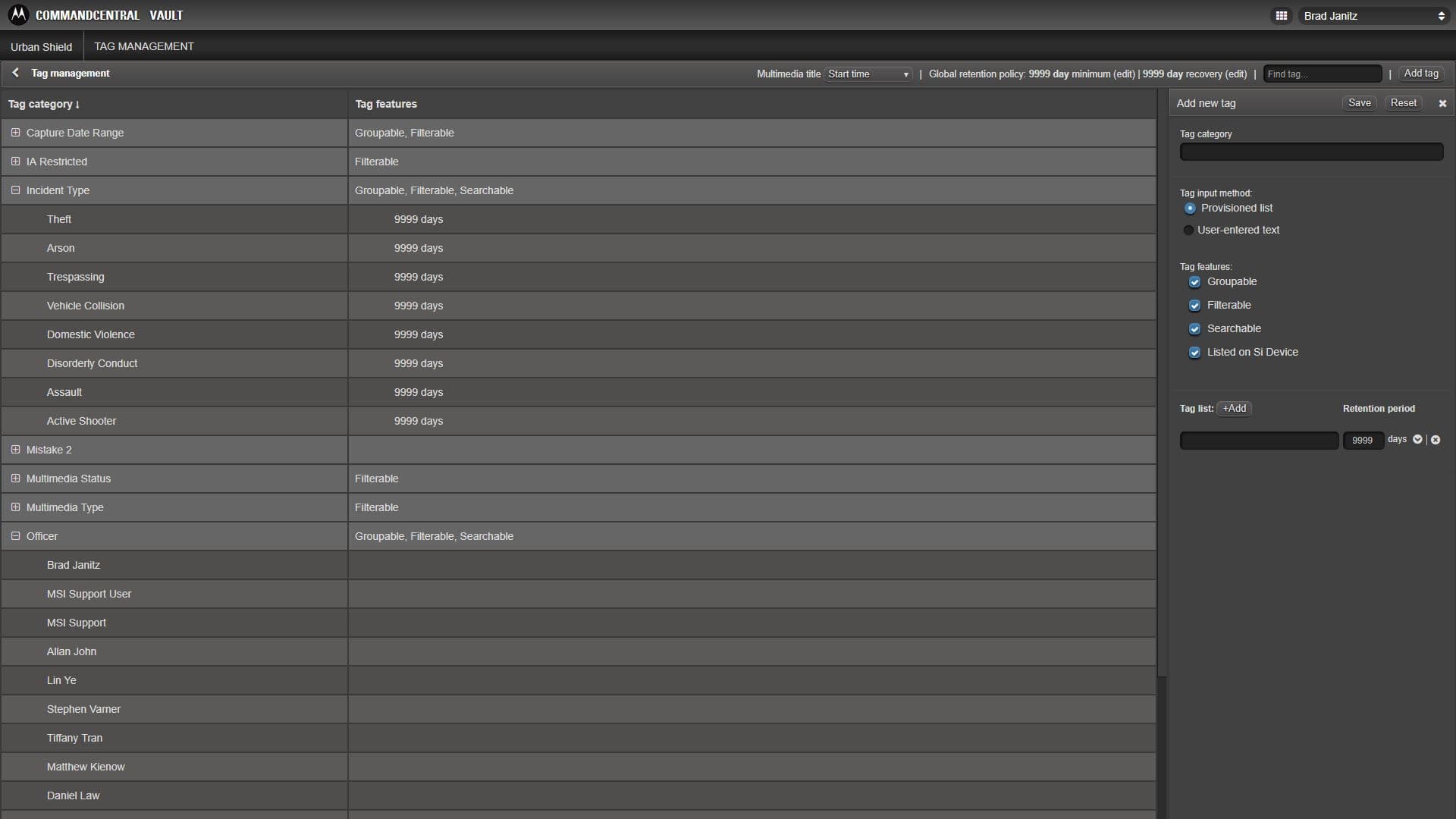
Task: Expand the Multimedia Status category
Action: (15, 479)
